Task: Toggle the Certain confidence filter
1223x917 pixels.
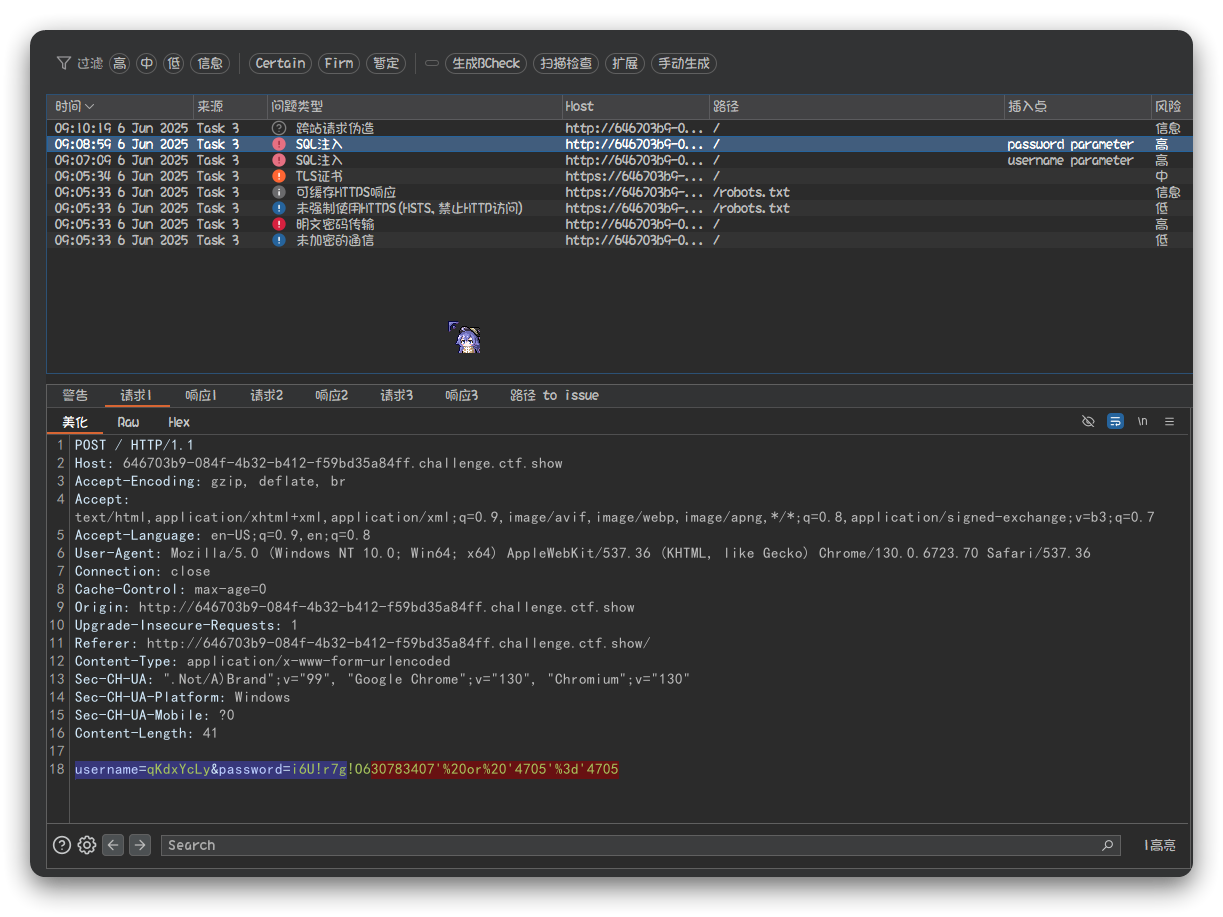Action: click(x=280, y=63)
